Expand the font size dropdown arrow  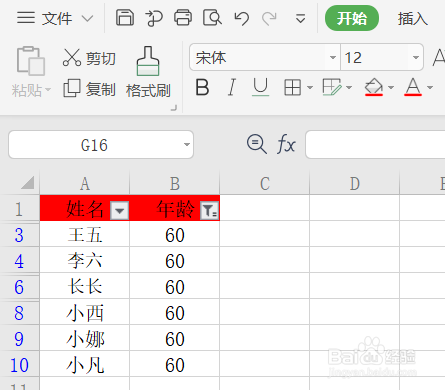coord(416,57)
